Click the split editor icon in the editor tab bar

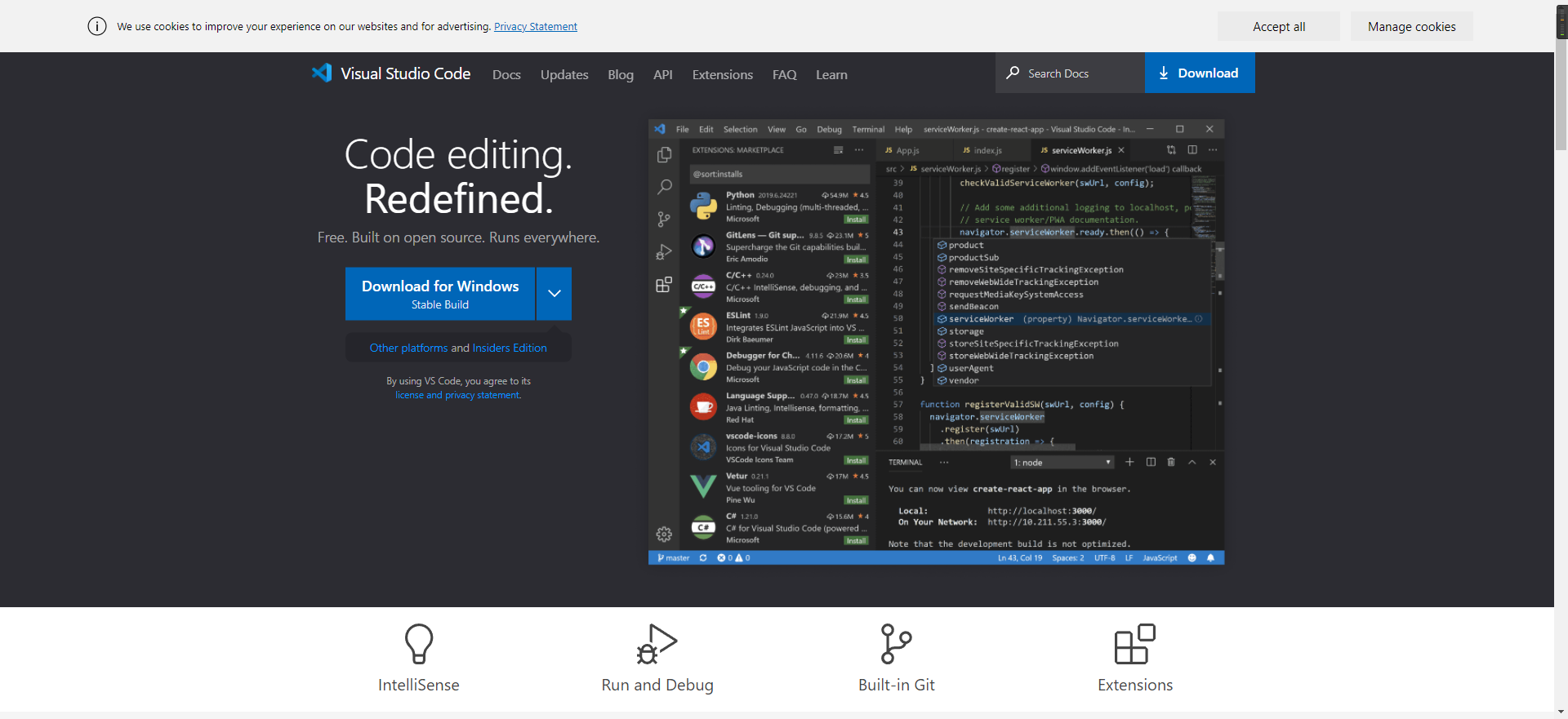(x=1192, y=150)
